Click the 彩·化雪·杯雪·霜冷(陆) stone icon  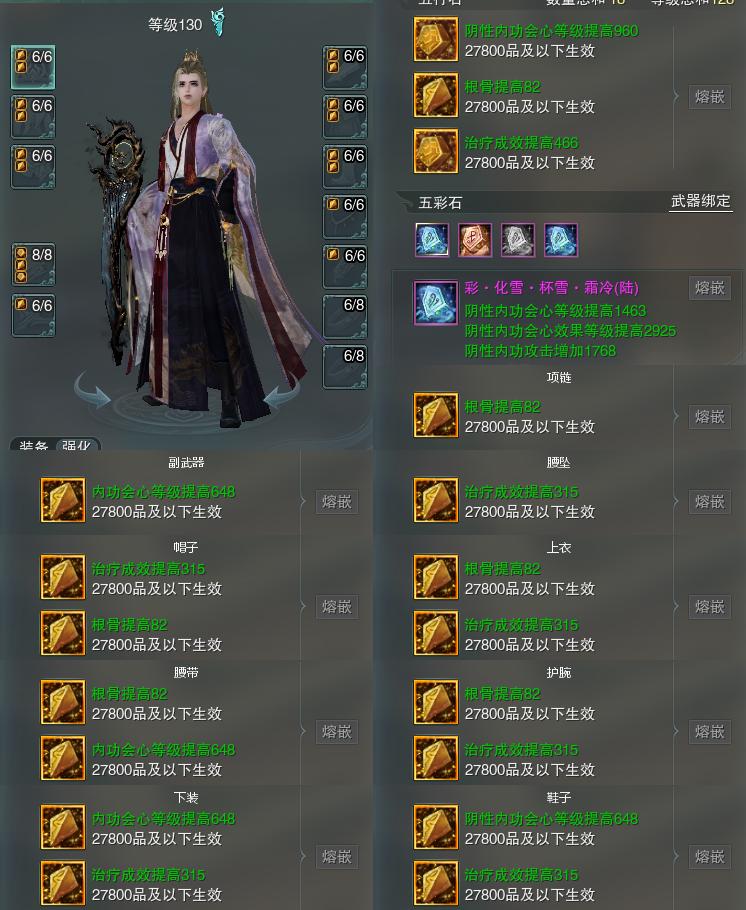coord(435,303)
